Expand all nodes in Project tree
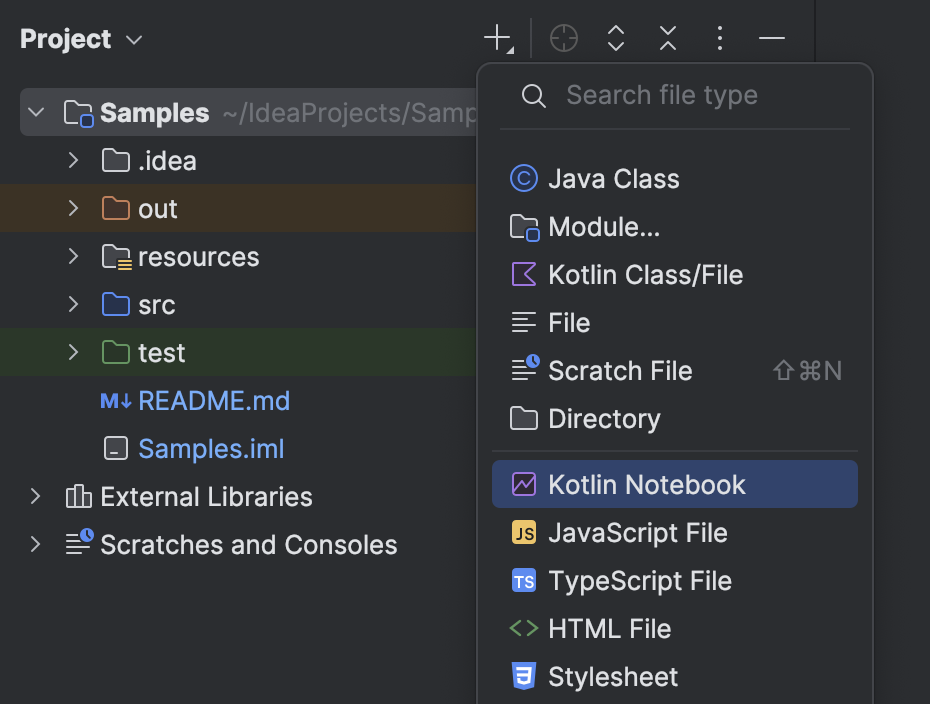Image resolution: width=930 pixels, height=704 pixels. tap(615, 38)
